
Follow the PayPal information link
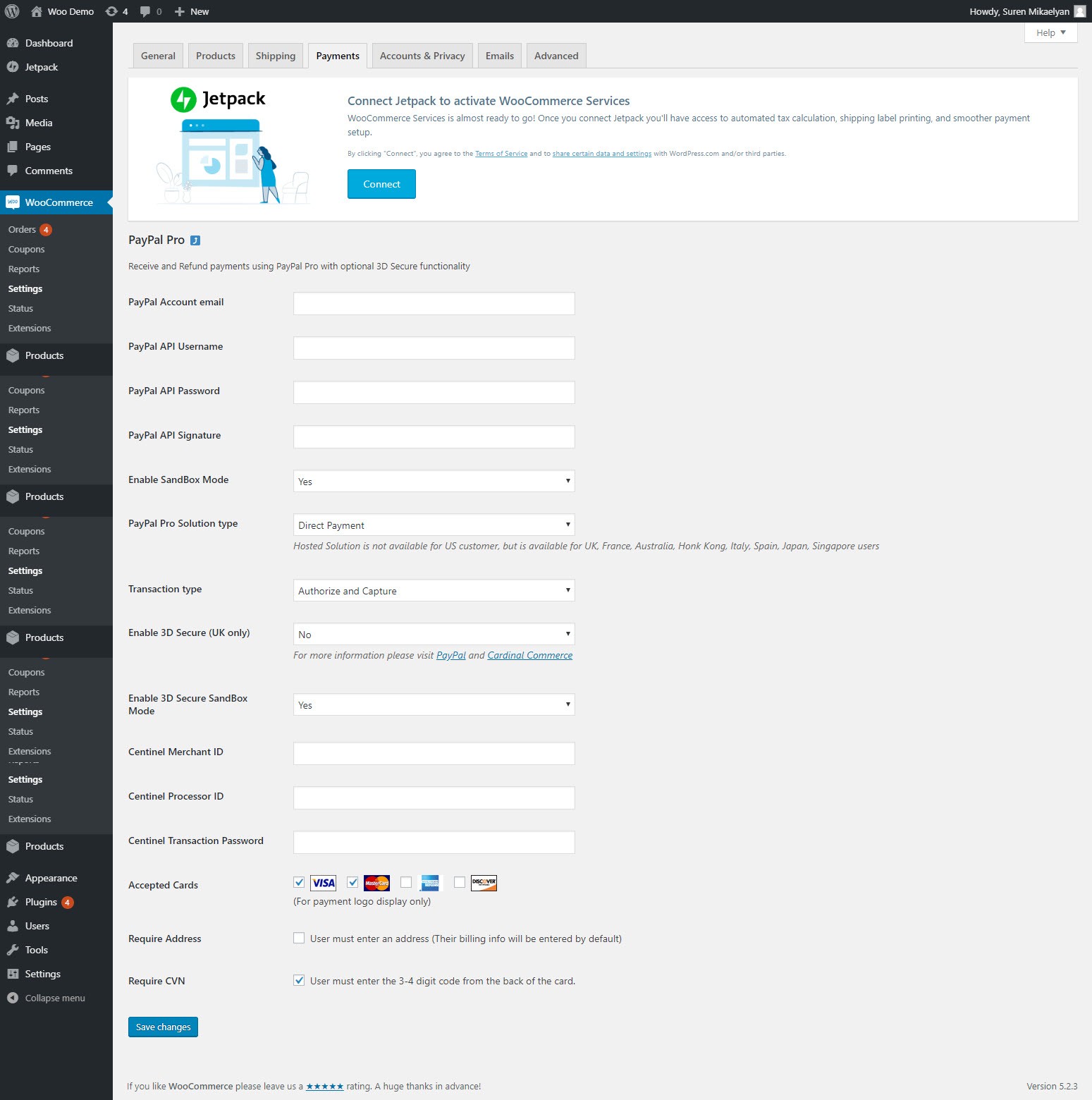coord(451,655)
